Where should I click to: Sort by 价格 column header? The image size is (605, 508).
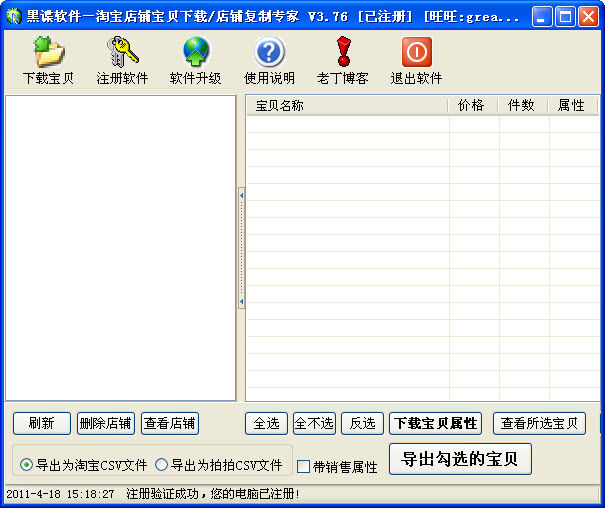[x=473, y=105]
